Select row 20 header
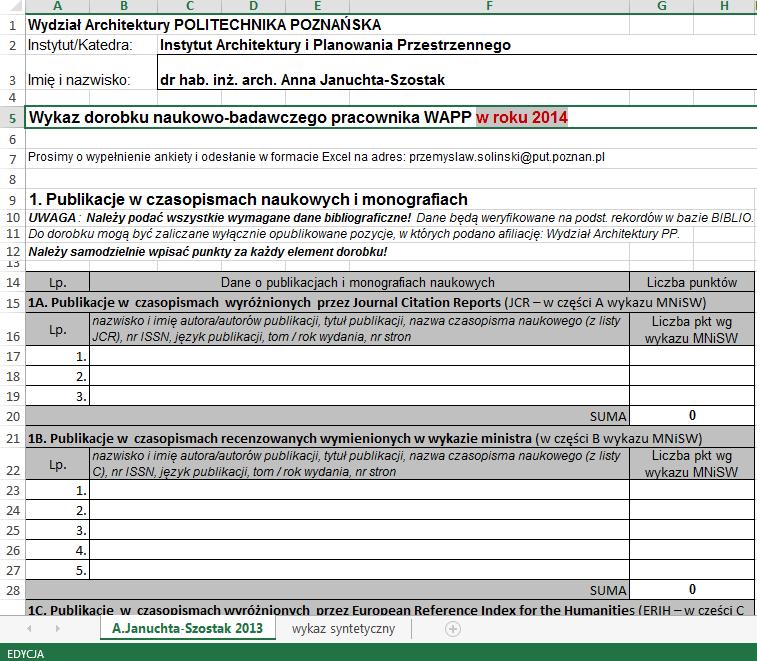 (13, 416)
